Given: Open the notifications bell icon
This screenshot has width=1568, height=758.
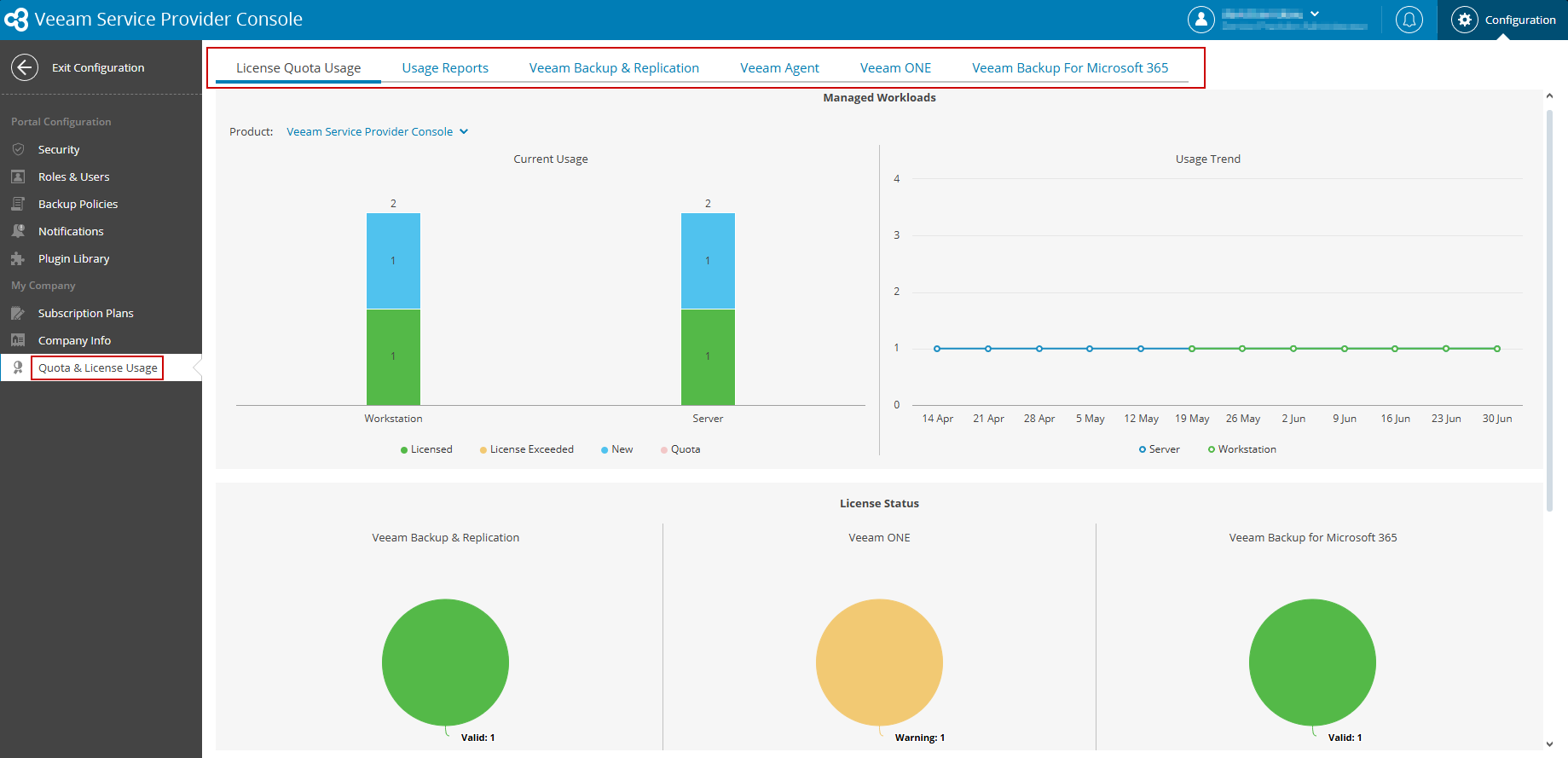Looking at the screenshot, I should click(x=1409, y=19).
